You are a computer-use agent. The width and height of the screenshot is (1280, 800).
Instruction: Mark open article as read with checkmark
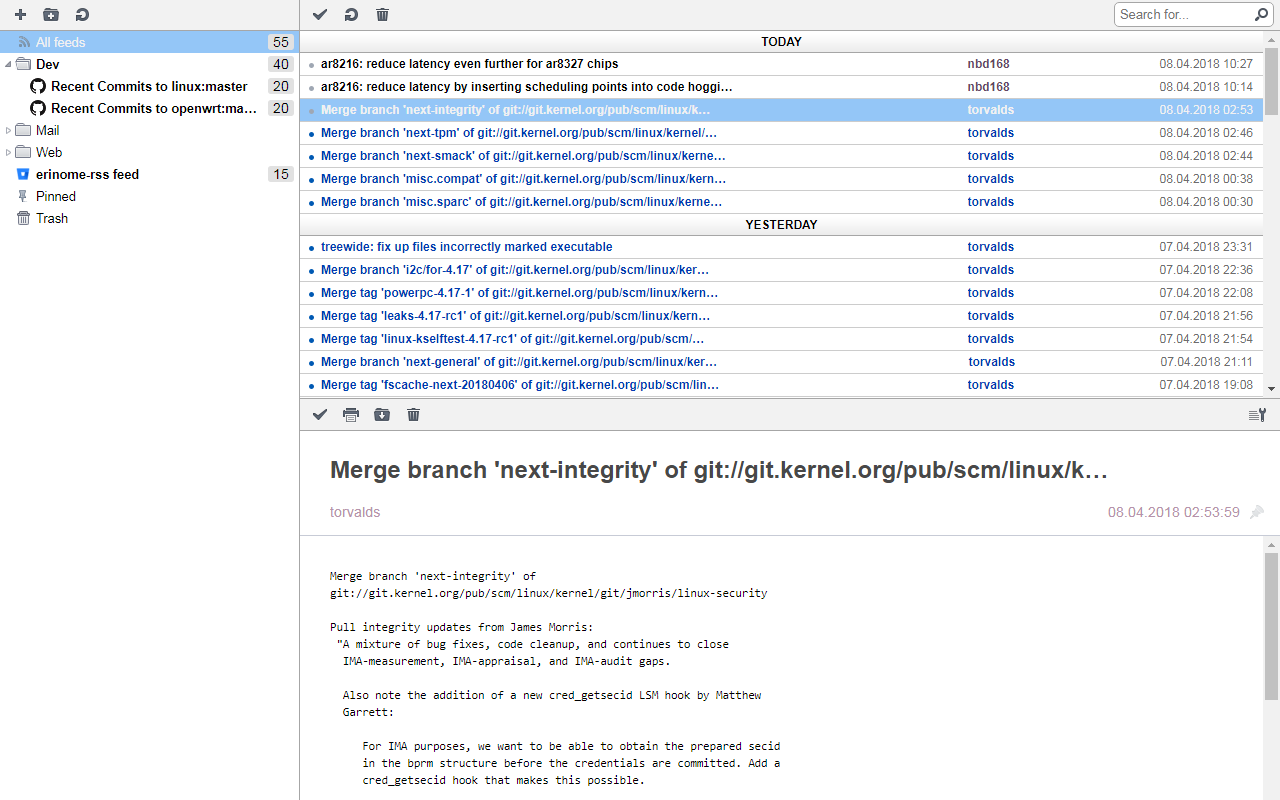(320, 414)
